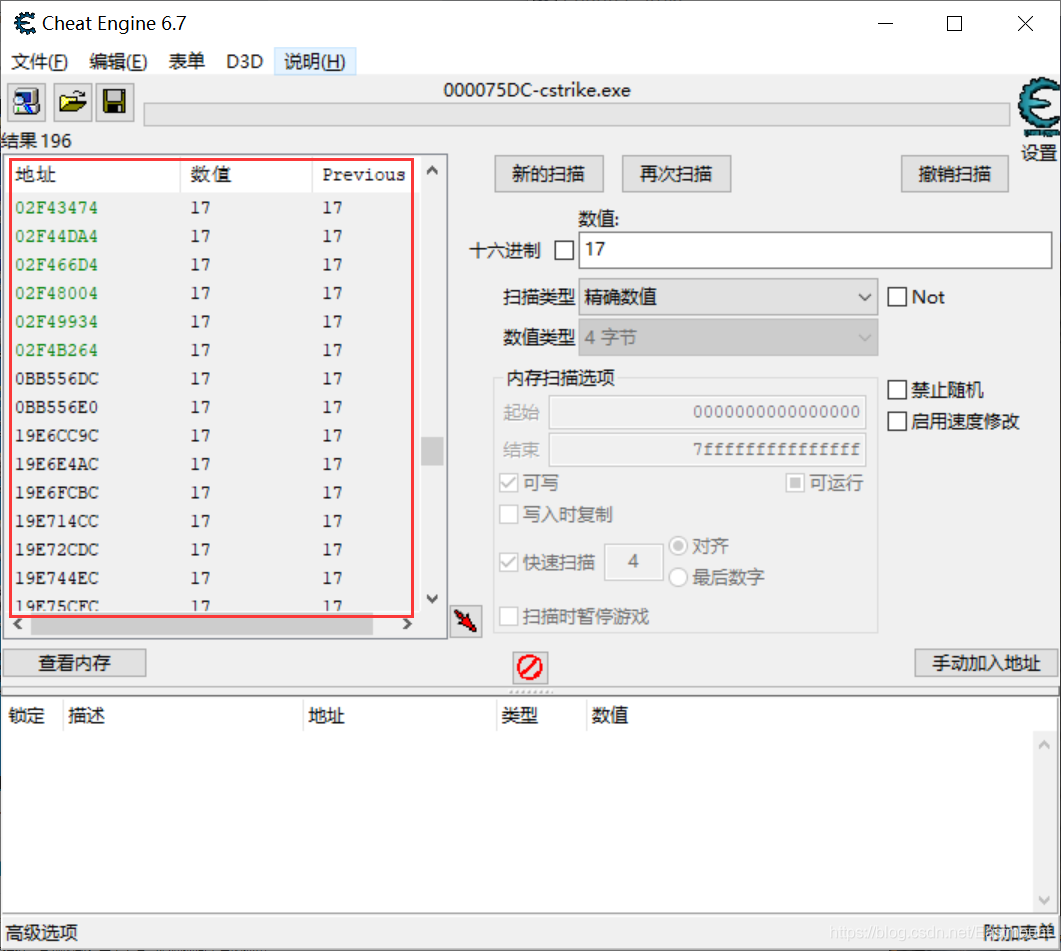Toggle the 十六进制 hex checkbox
Screen dimensions: 1061x951
pos(564,250)
